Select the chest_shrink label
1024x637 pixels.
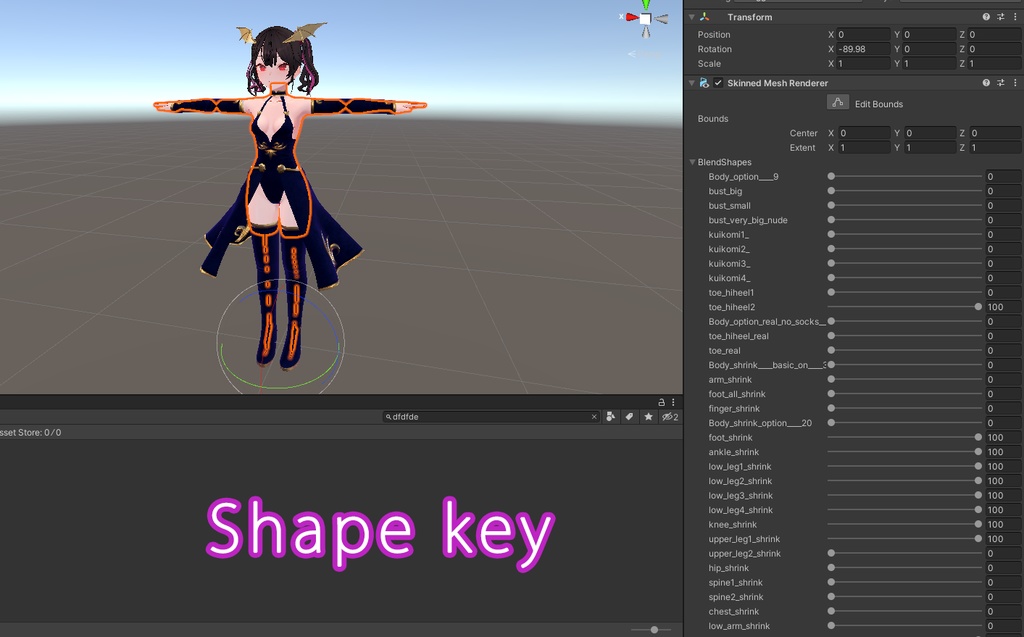(x=733, y=612)
